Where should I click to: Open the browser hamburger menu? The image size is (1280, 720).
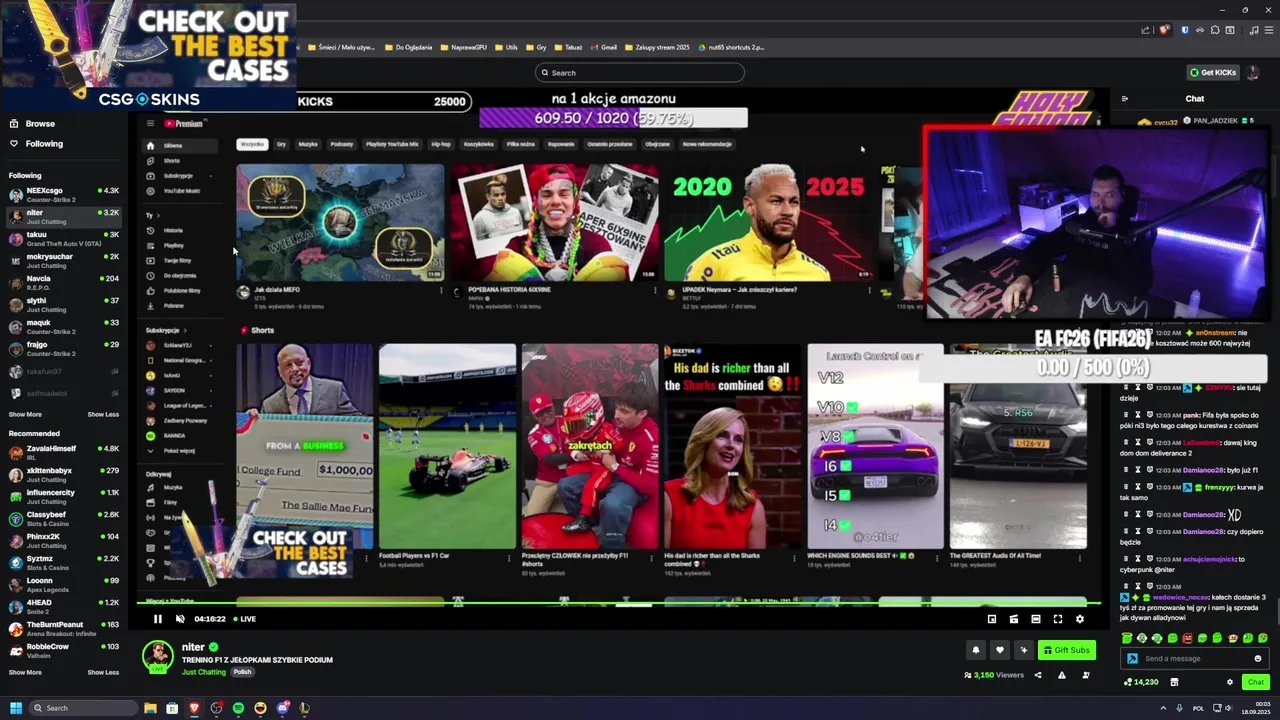(1267, 30)
